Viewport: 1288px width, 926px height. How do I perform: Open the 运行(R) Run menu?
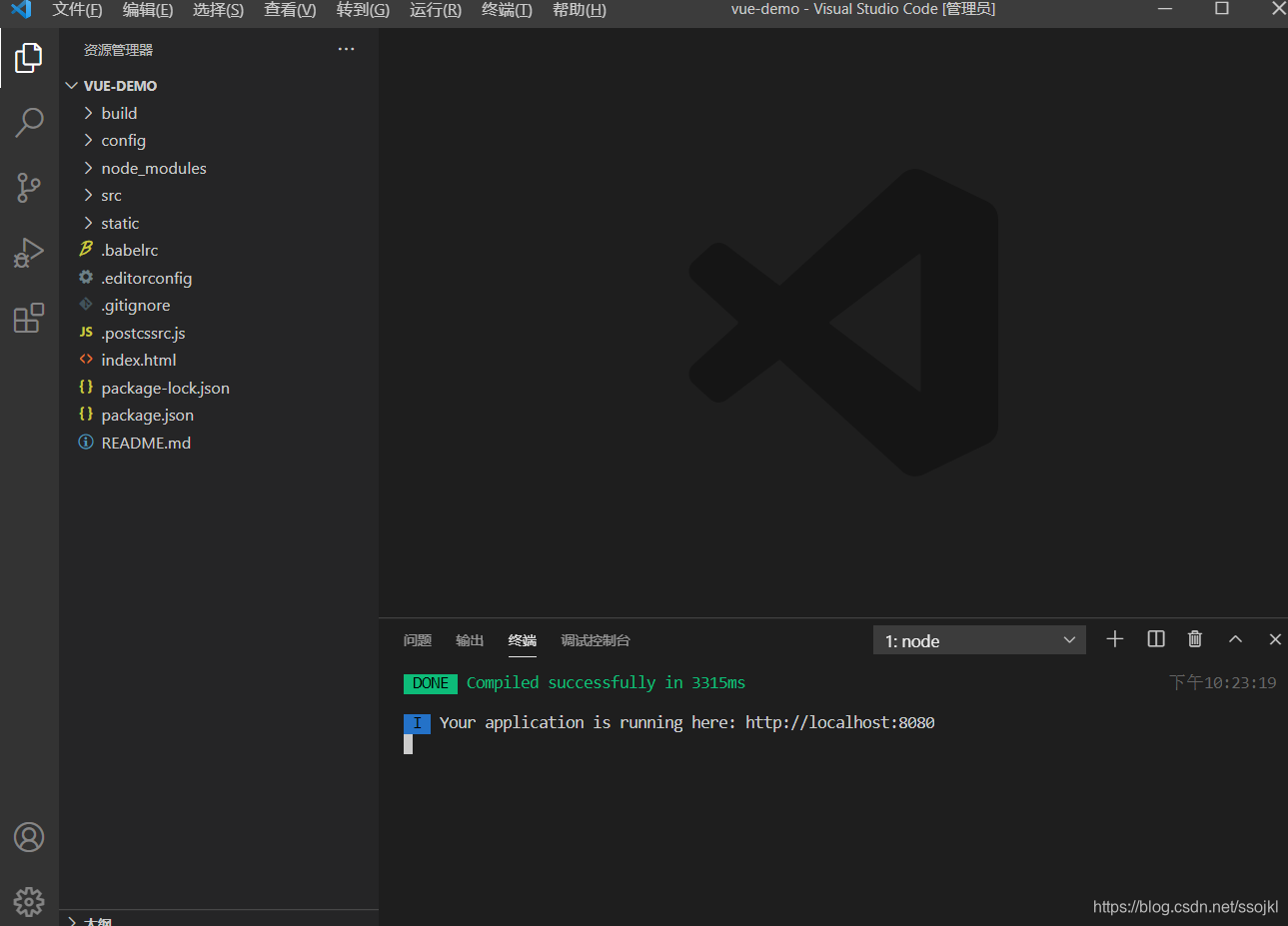436,9
